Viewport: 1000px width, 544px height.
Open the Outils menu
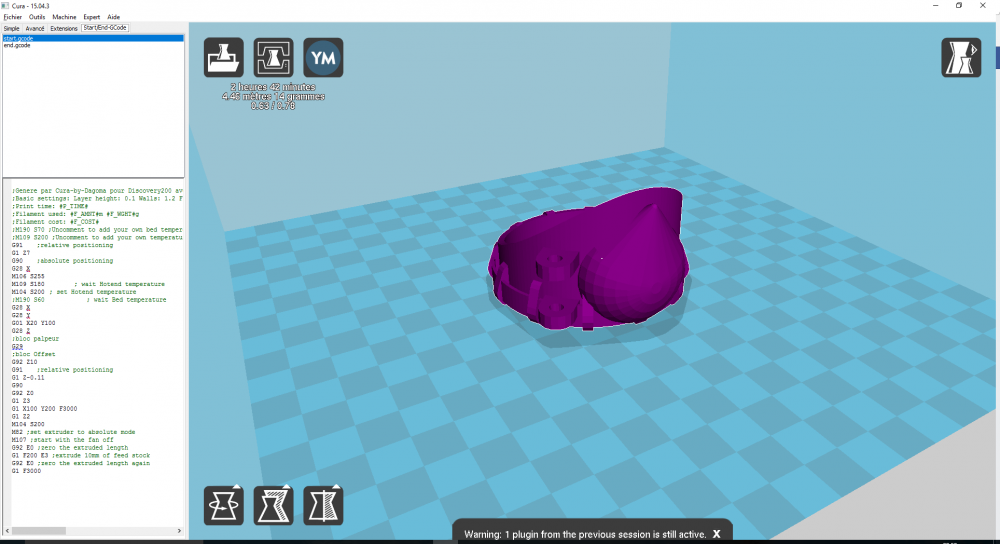point(37,17)
